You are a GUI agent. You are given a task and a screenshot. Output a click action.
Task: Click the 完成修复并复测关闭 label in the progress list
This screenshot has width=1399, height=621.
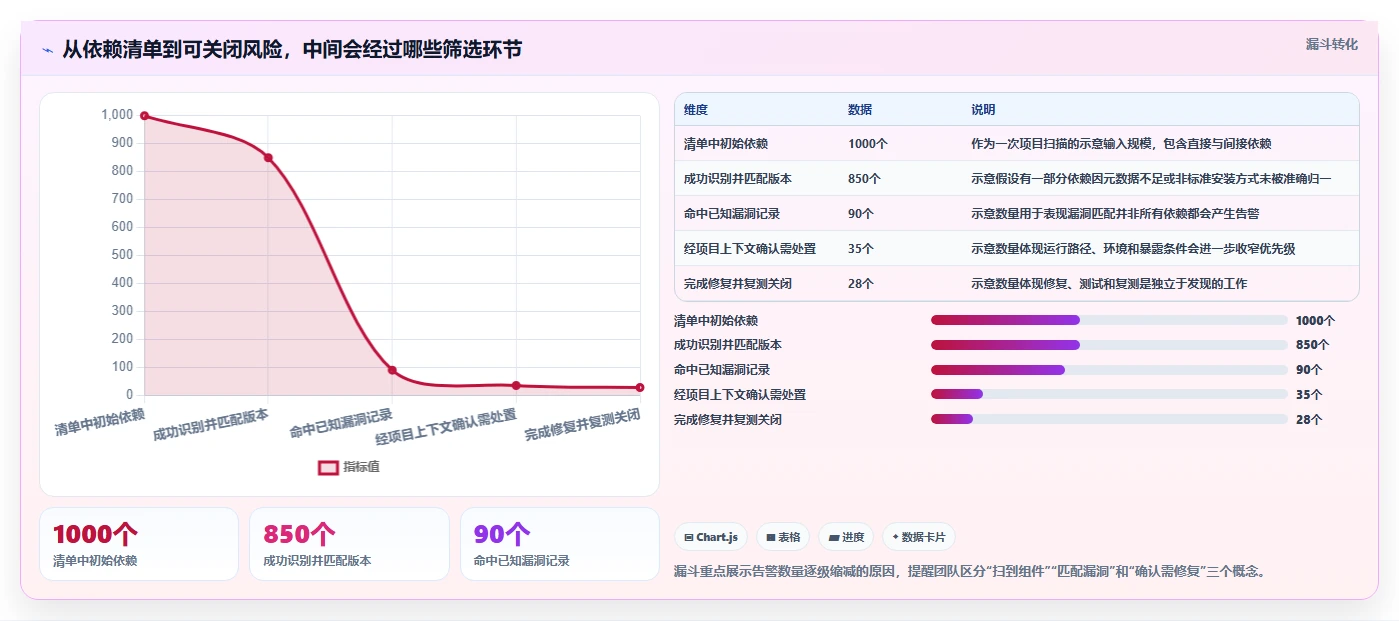pos(728,420)
